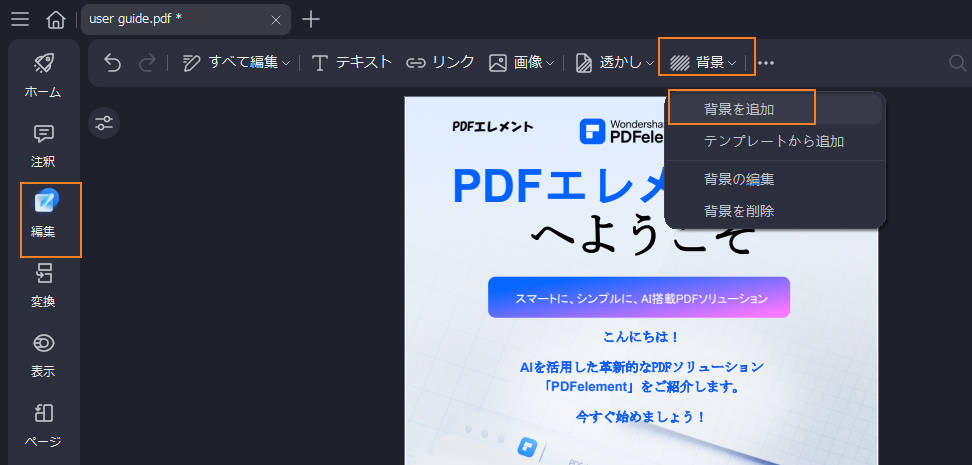The width and height of the screenshot is (972, 465).
Task: Close the user guide.pdf tab
Action: coord(276,20)
